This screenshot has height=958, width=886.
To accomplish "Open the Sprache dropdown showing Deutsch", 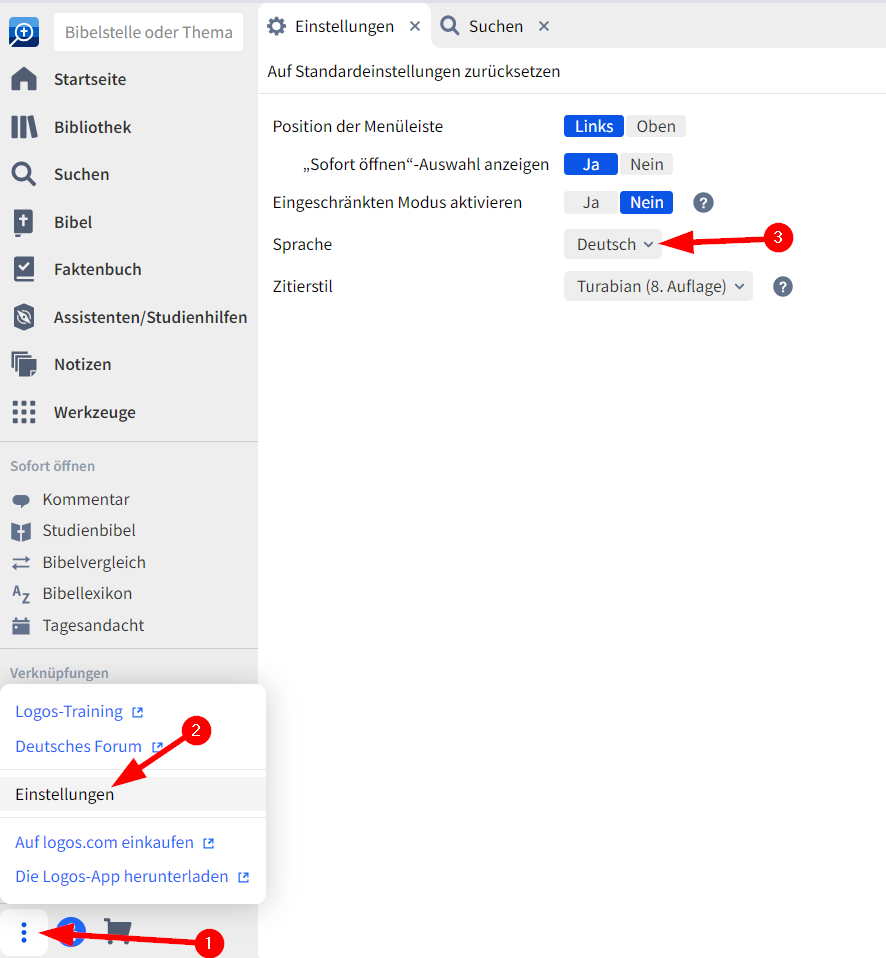I will click(x=613, y=244).
